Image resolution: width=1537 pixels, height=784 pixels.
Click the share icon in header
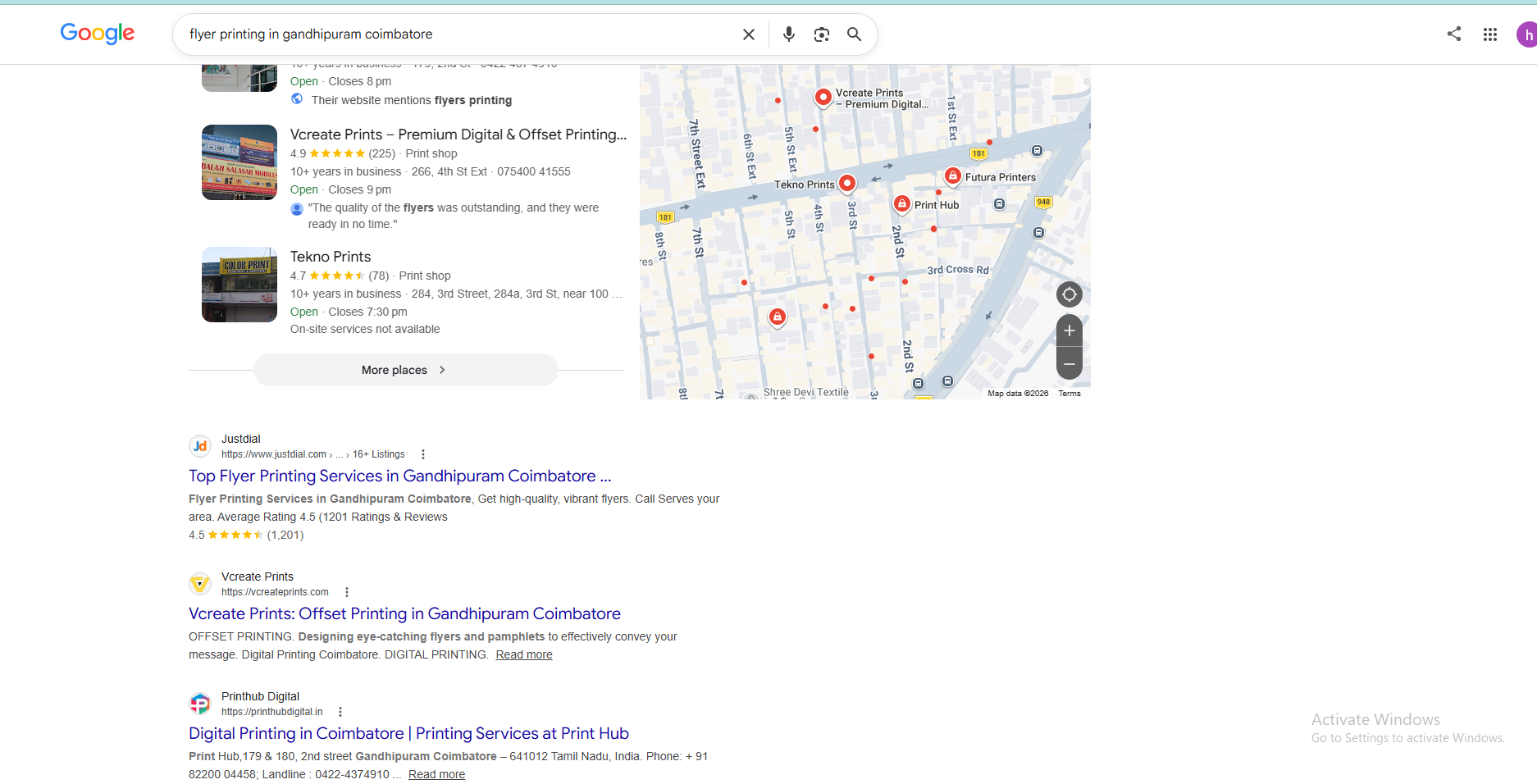1454,34
